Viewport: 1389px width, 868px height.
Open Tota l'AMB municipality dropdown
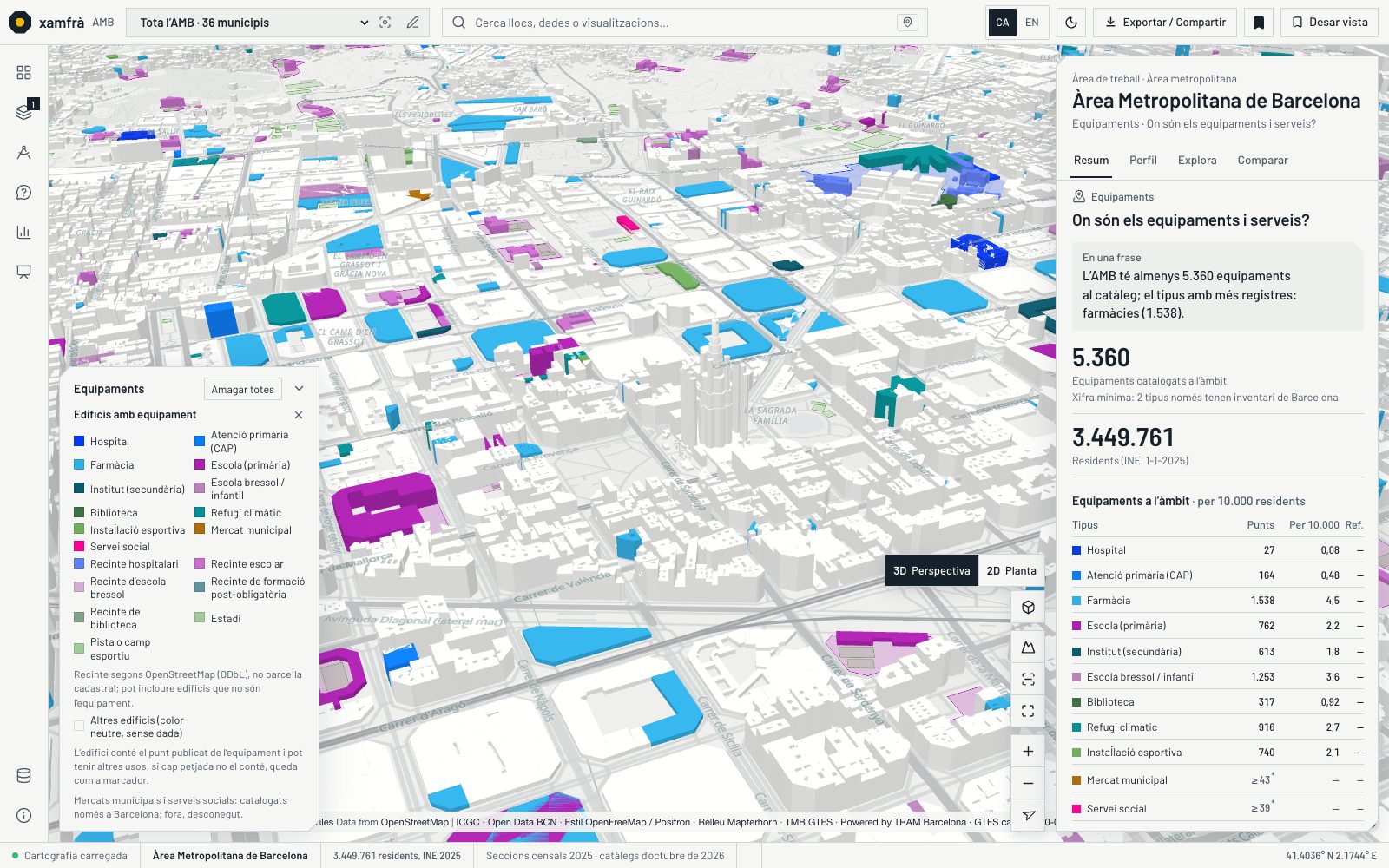point(254,23)
